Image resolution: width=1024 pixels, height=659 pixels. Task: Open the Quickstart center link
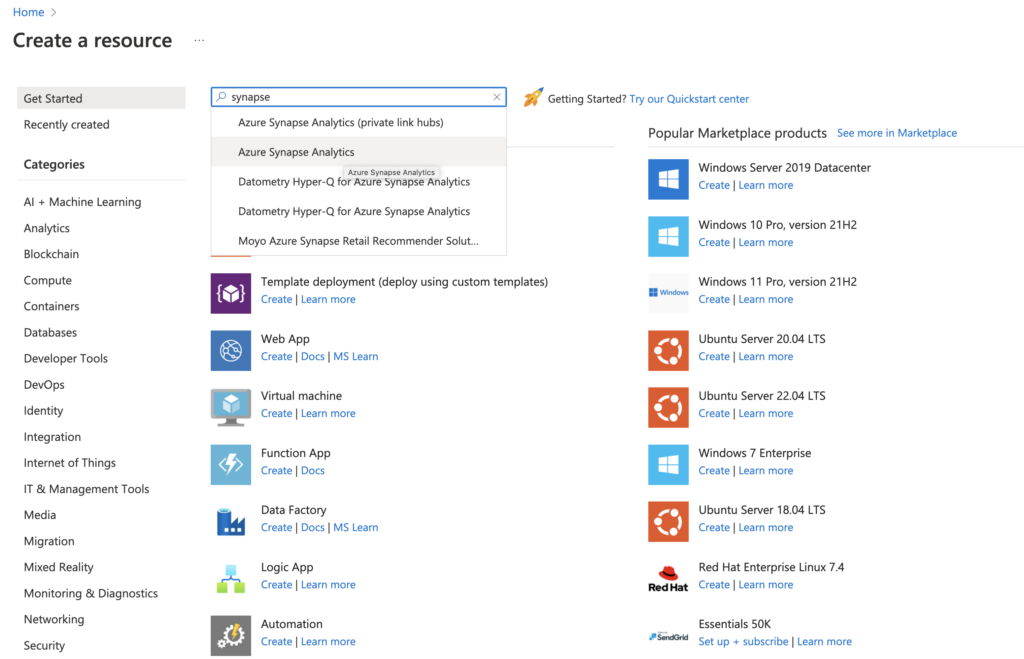click(x=689, y=99)
